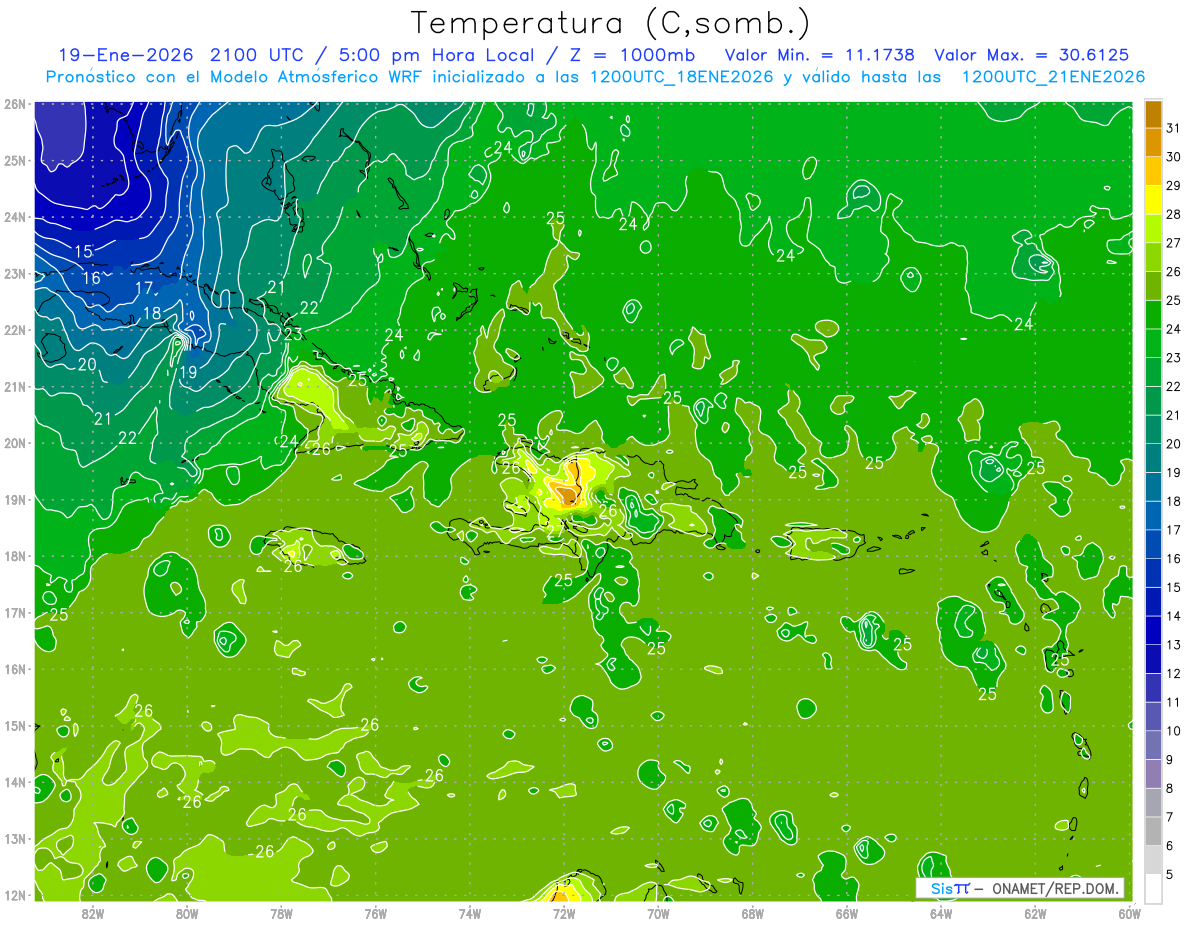Click the '24N' latitude axis label
The width and height of the screenshot is (1200, 927).
pos(15,217)
